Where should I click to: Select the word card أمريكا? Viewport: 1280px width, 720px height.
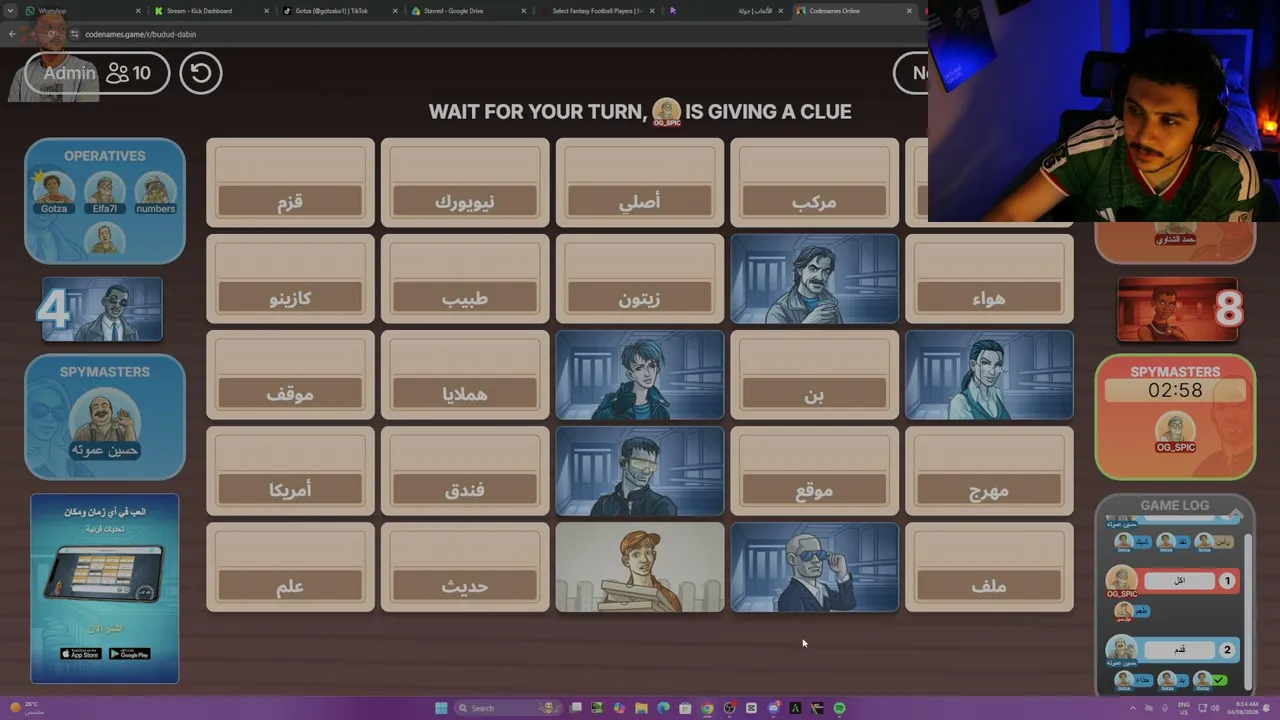pos(290,471)
